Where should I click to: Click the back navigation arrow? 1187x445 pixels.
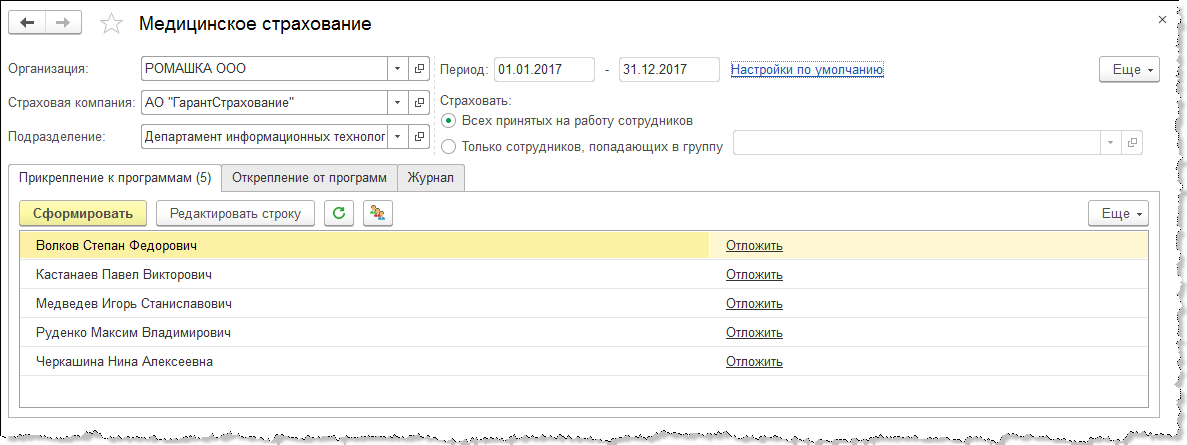[28, 23]
